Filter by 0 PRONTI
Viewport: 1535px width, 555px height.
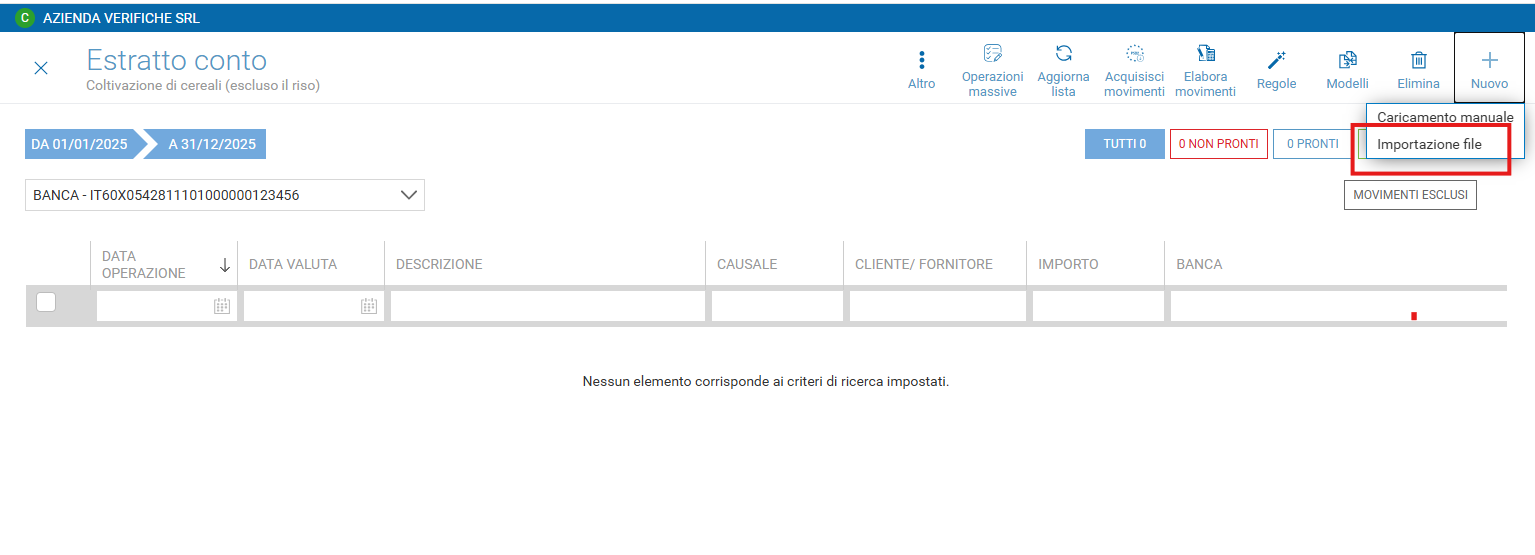coord(1312,144)
